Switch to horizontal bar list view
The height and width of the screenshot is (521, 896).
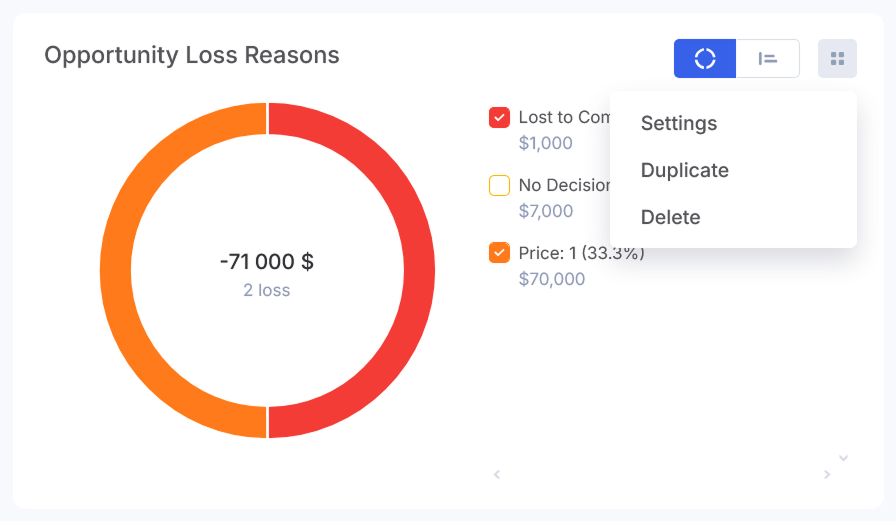coord(768,58)
